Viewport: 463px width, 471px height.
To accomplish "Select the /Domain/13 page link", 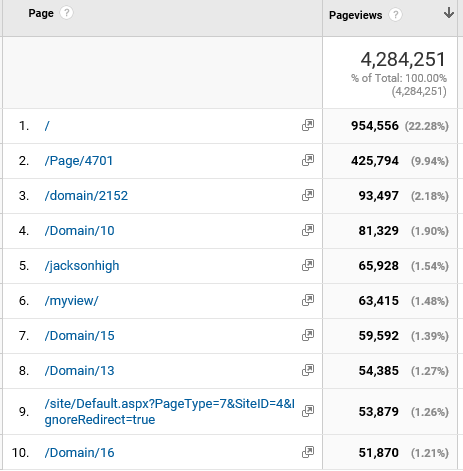I will [x=79, y=371].
